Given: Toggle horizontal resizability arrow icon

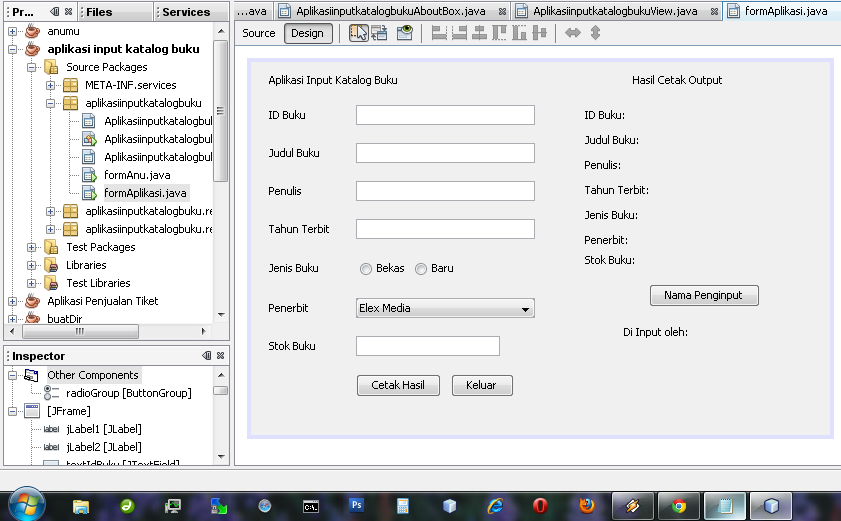Looking at the screenshot, I should [573, 33].
